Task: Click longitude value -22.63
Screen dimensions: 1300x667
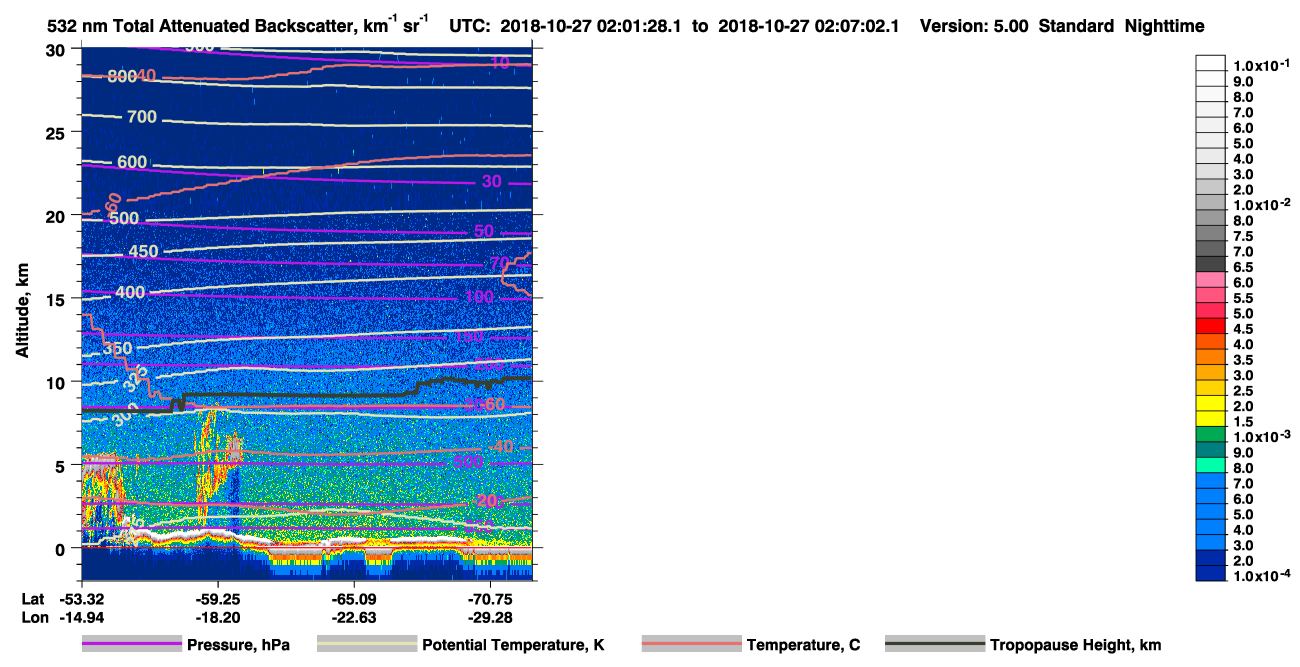Action: pos(354,618)
